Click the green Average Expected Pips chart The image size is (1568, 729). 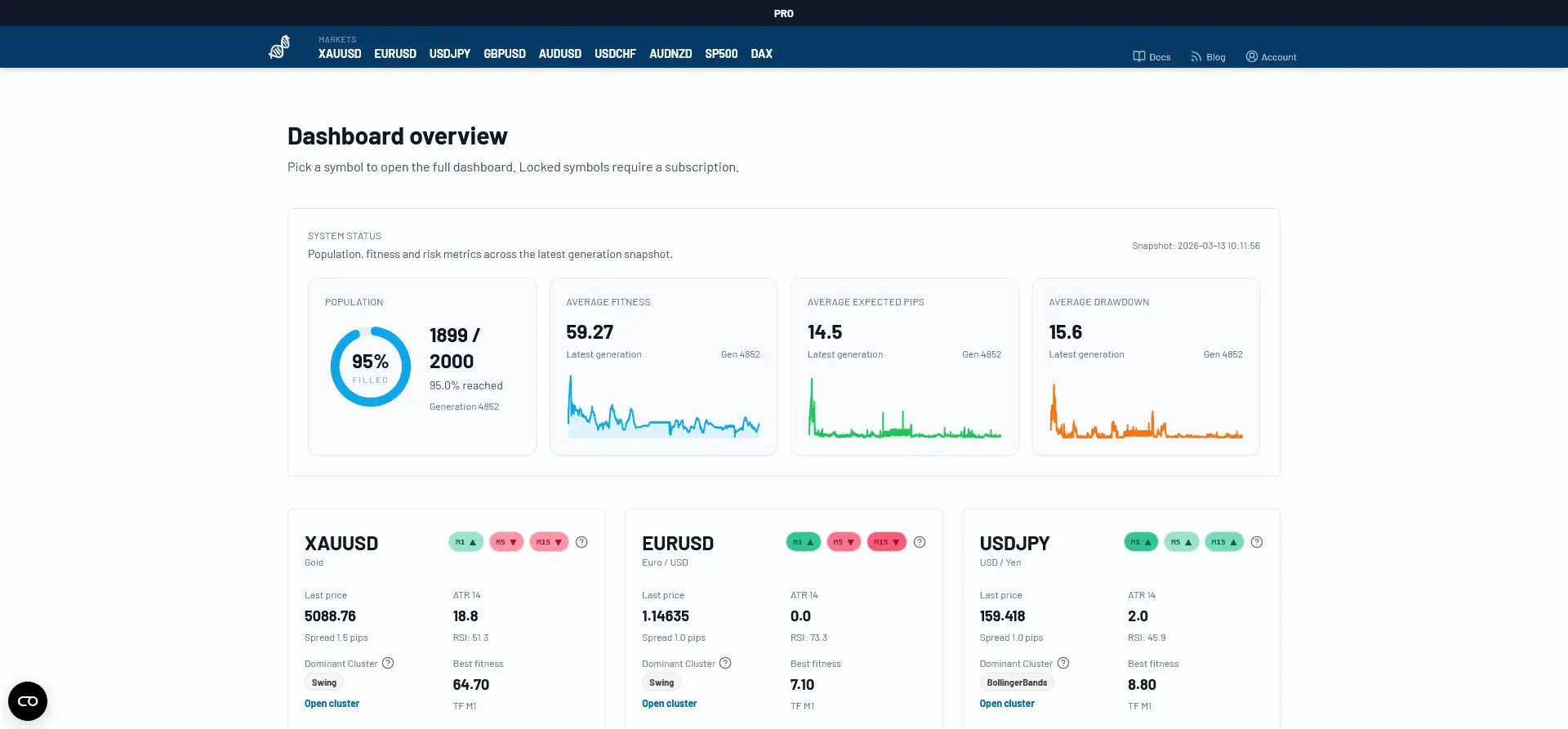905,407
